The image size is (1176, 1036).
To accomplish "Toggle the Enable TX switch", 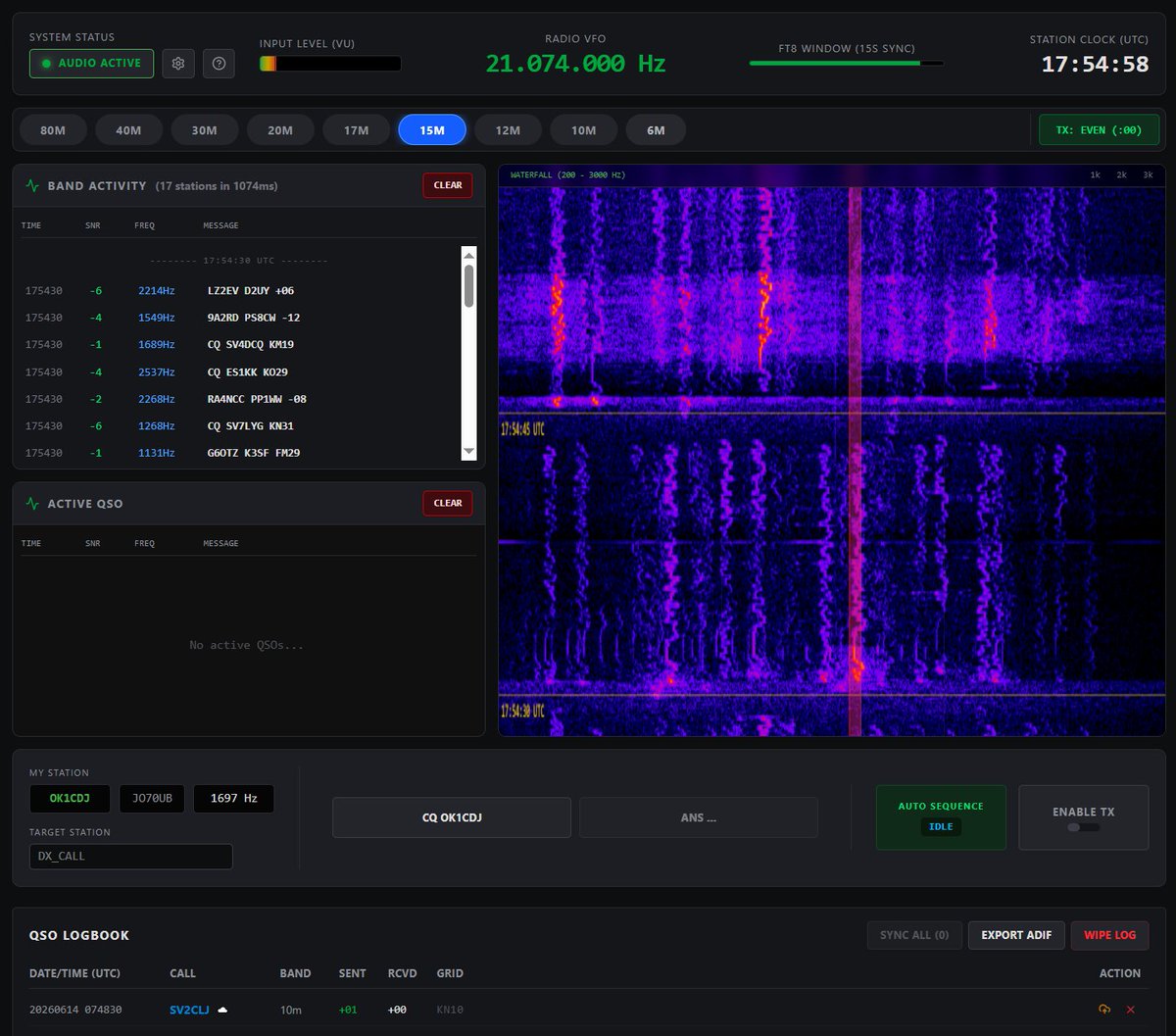I will click(x=1084, y=827).
